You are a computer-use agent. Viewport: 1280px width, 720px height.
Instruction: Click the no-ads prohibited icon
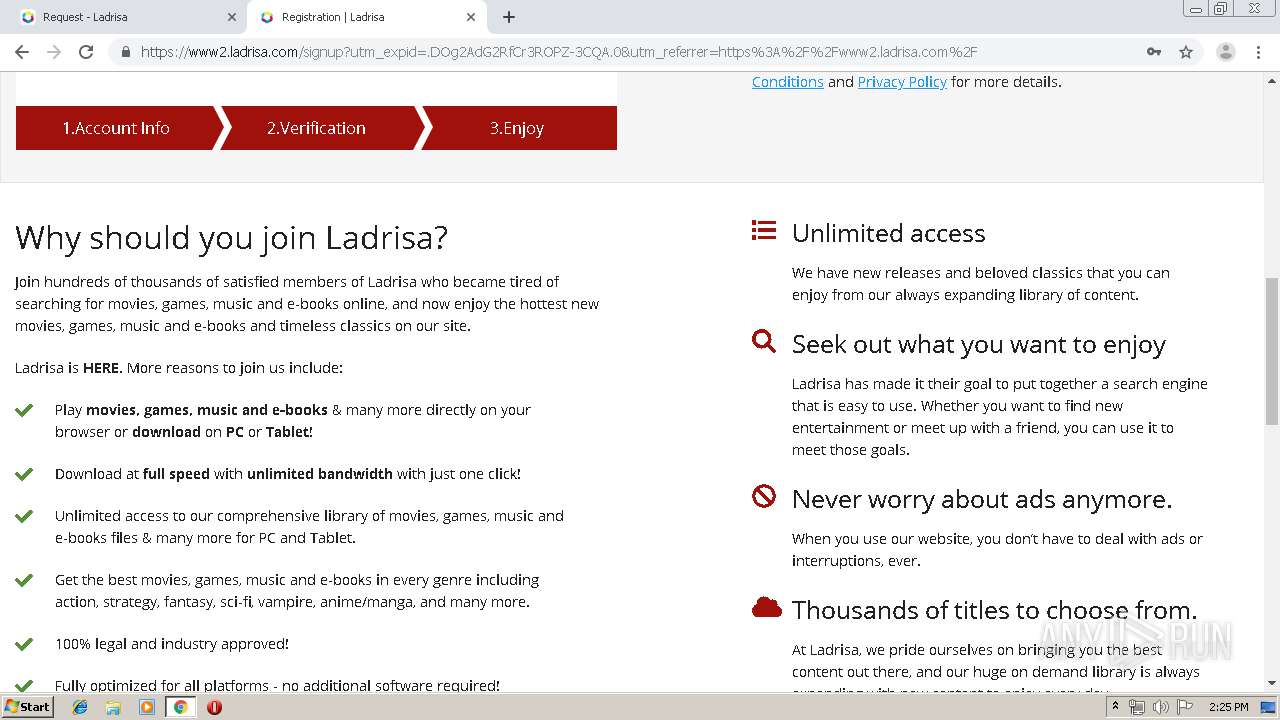[764, 496]
